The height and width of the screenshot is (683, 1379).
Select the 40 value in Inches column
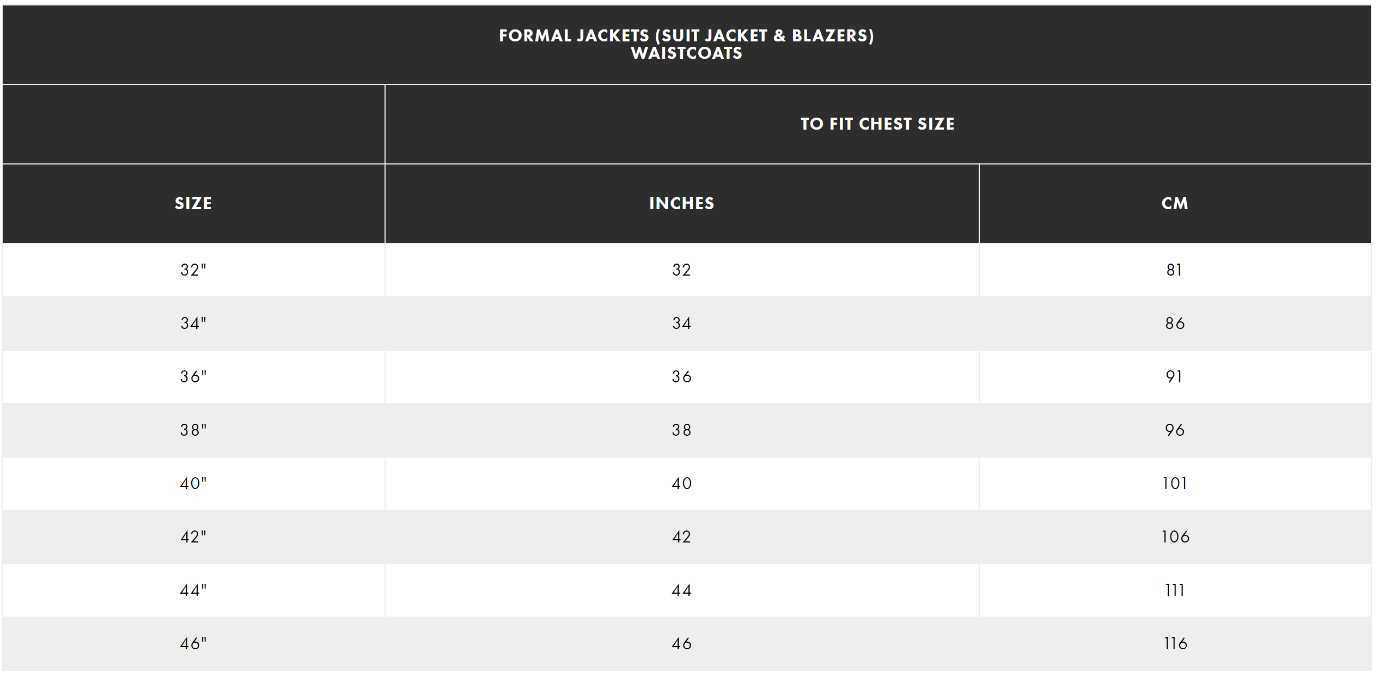click(681, 484)
